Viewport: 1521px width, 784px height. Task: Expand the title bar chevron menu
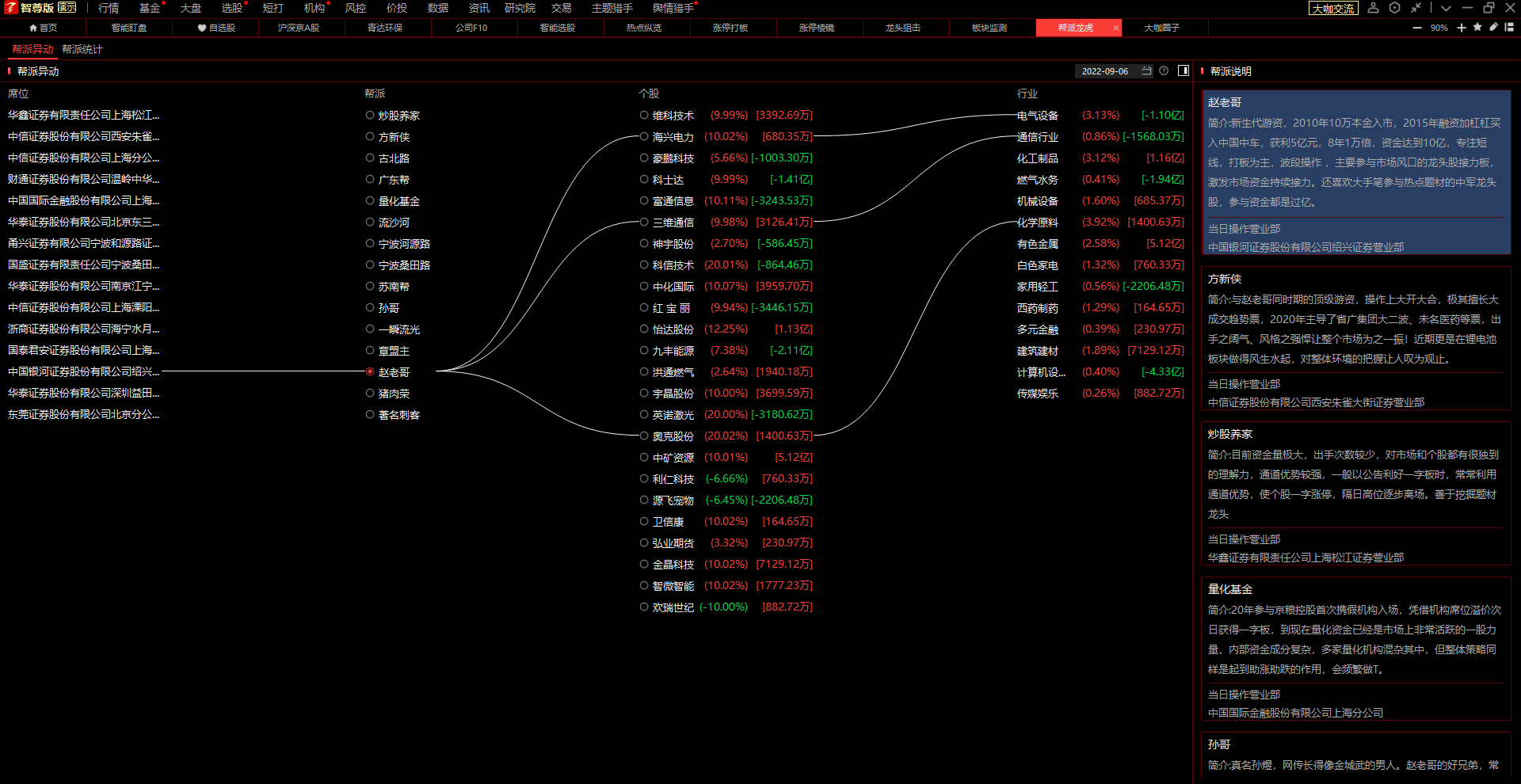[x=1447, y=8]
